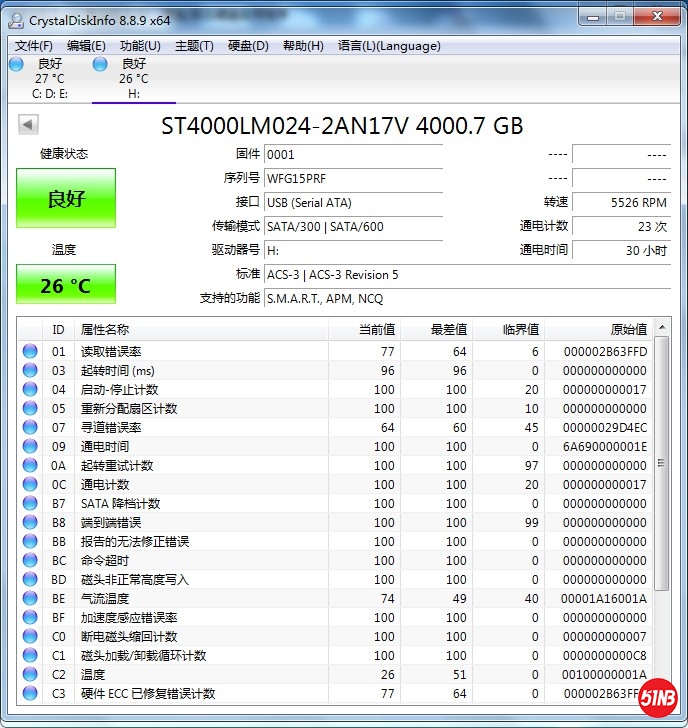Click status orb for BC 命令超时
This screenshot has height=728, width=688.
(30, 560)
